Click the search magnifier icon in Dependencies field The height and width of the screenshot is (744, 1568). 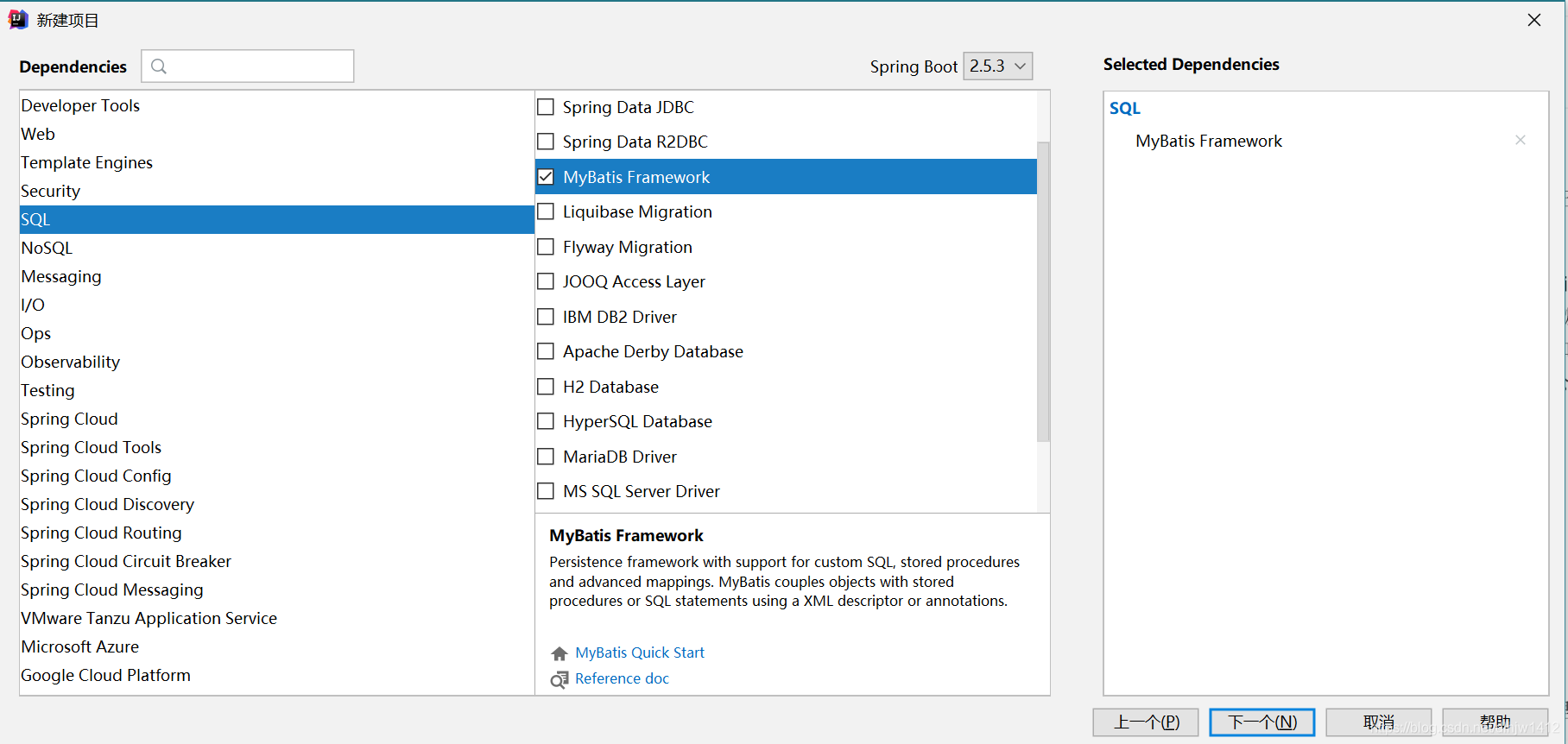point(159,66)
